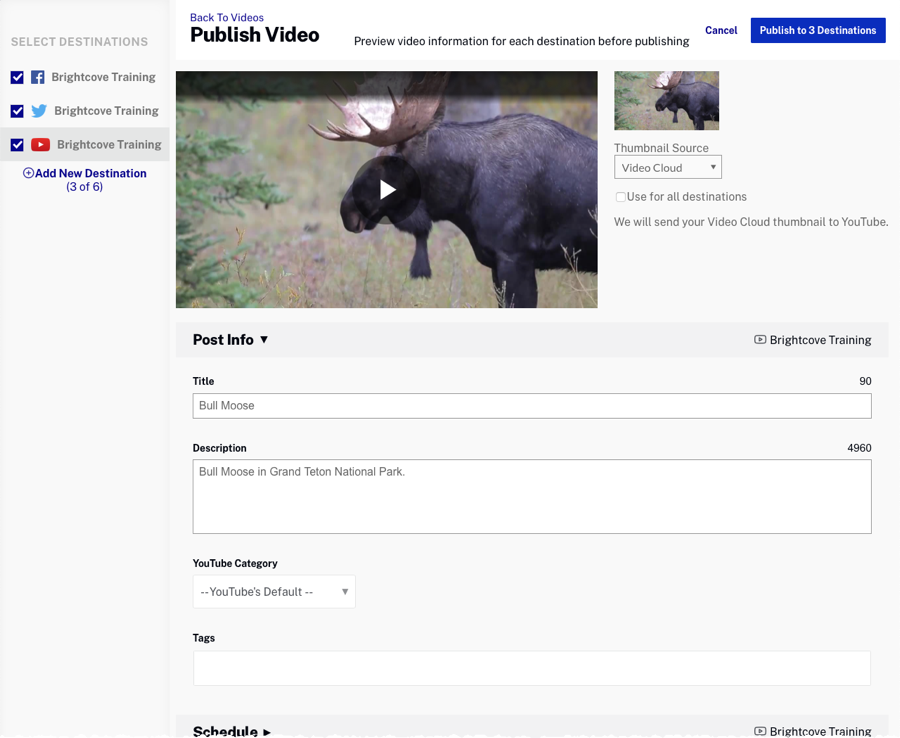Enable 'Use for all destinations' checkbox
The image size is (900, 738).
(x=621, y=197)
